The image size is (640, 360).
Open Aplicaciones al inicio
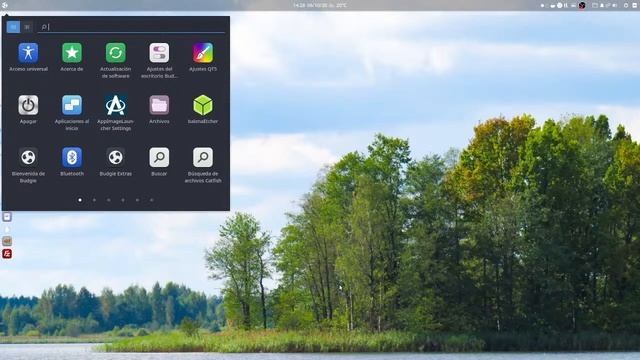click(72, 113)
